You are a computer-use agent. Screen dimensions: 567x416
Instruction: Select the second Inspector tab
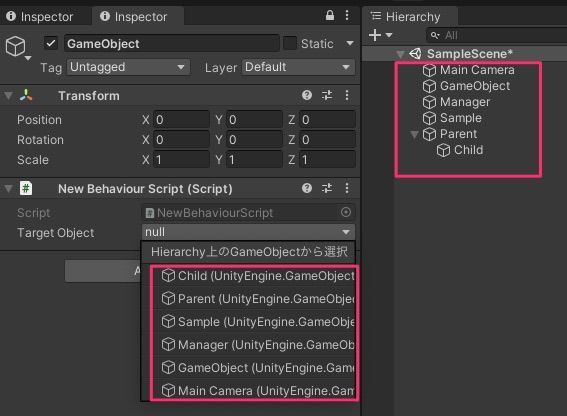[138, 17]
